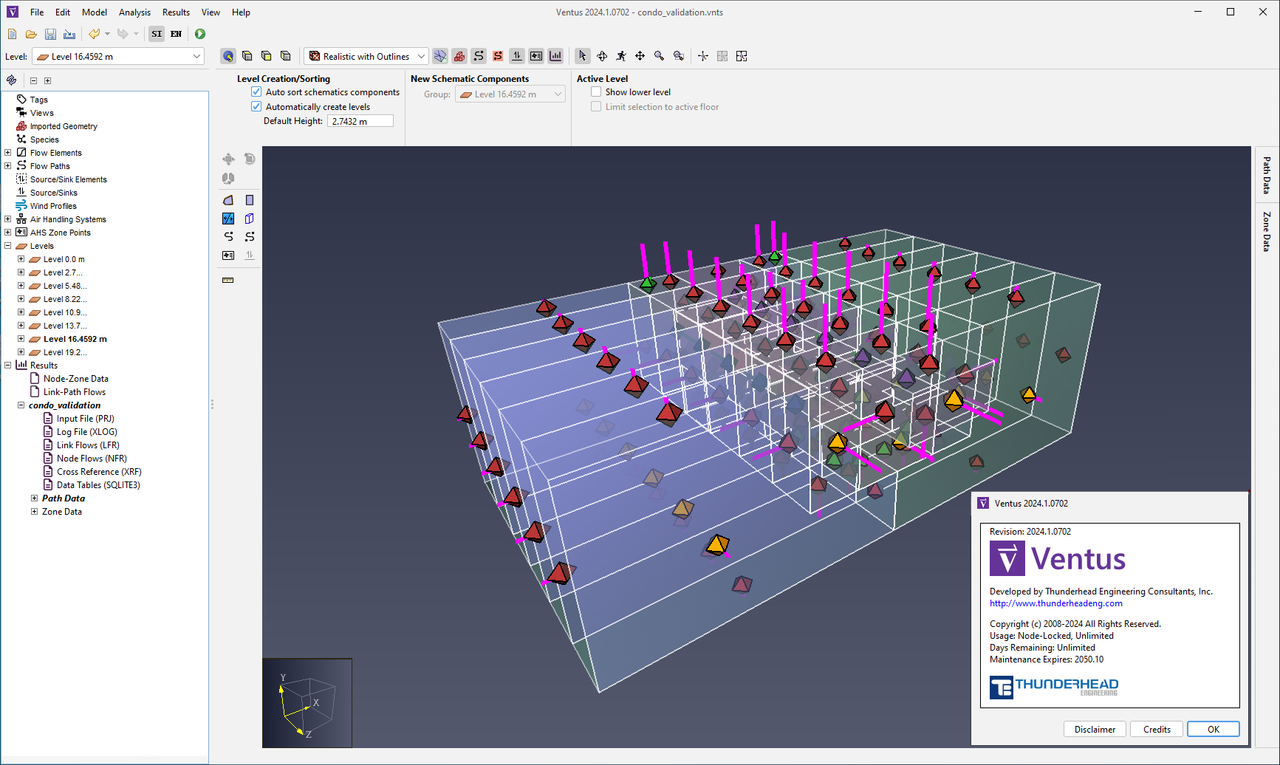Click the Undo arrow icon
This screenshot has width=1280, height=765.
tap(94, 34)
